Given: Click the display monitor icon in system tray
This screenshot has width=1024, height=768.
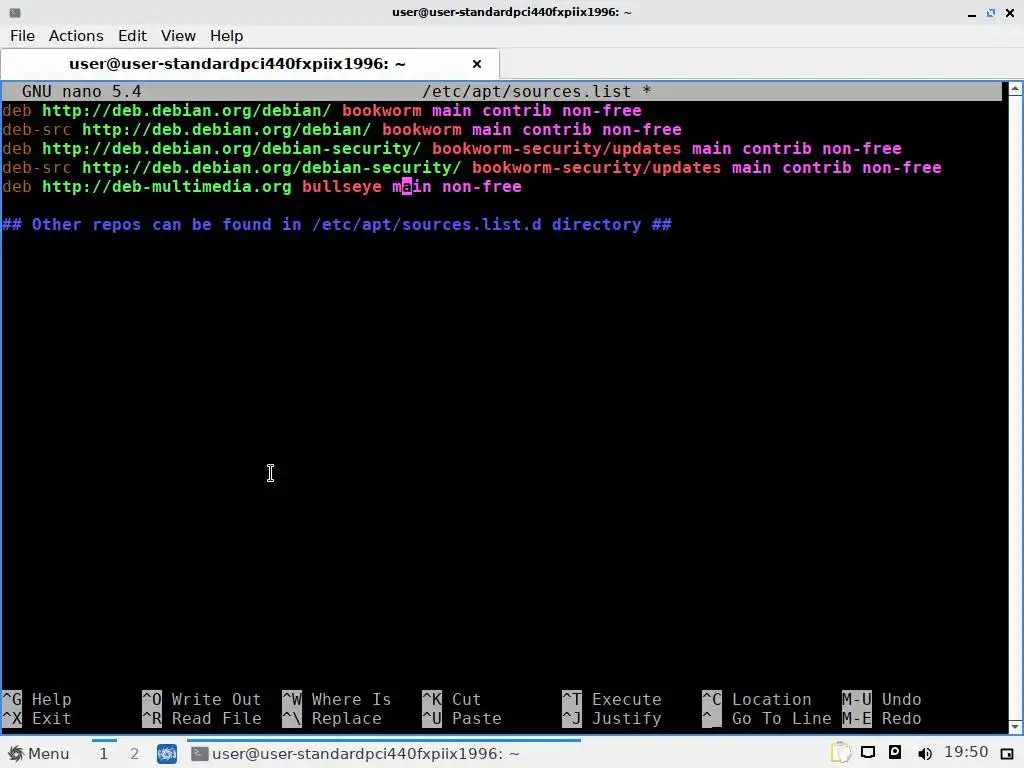Looking at the screenshot, I should (x=868, y=753).
